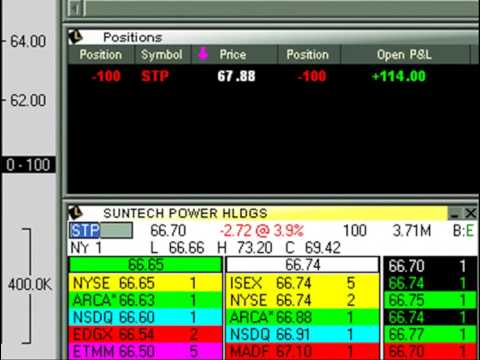Viewport: 480px width, 360px height.
Task: Click the 62.00 chart price label
Action: tap(28, 100)
